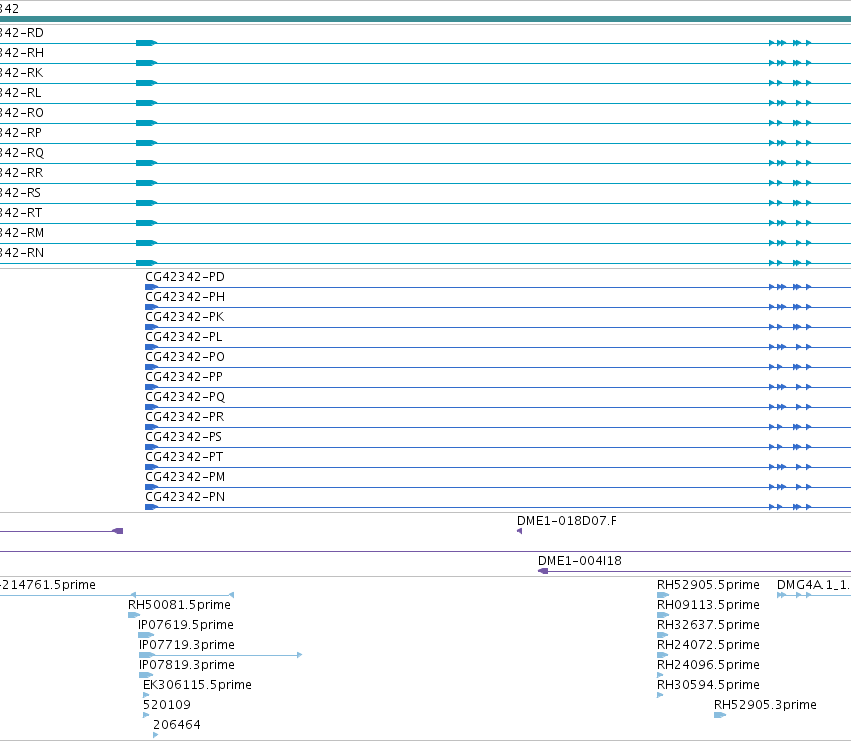This screenshot has width=851, height=741.
Task: Select the RH24072.5prime EST label
Action: (x=708, y=645)
